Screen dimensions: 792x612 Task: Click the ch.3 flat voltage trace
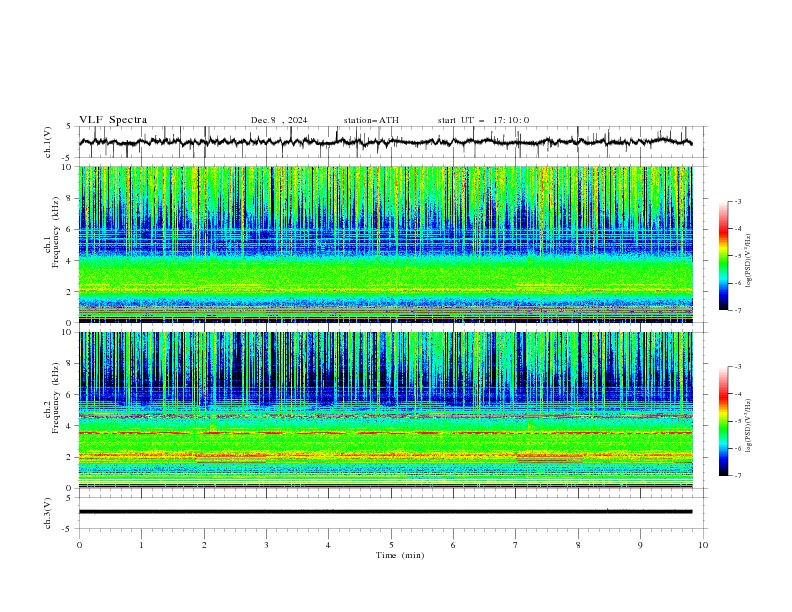click(x=385, y=512)
